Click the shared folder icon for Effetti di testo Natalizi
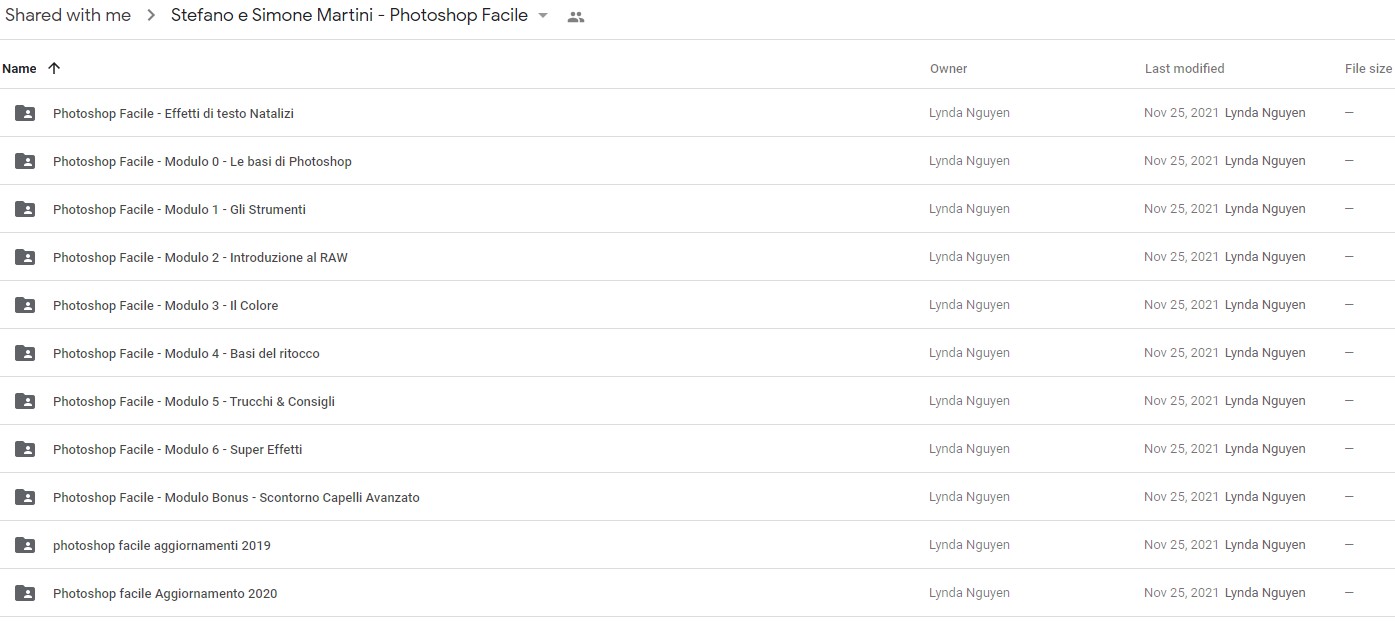 (x=25, y=113)
